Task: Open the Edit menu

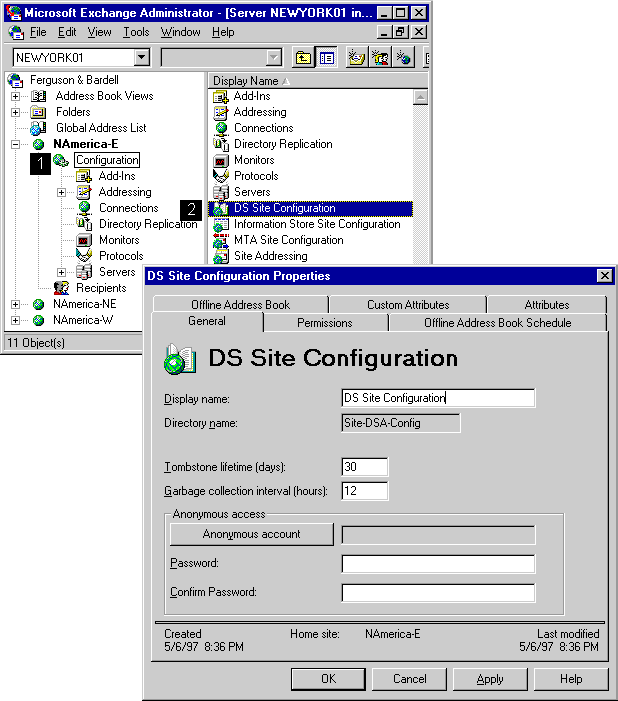Action: (67, 32)
